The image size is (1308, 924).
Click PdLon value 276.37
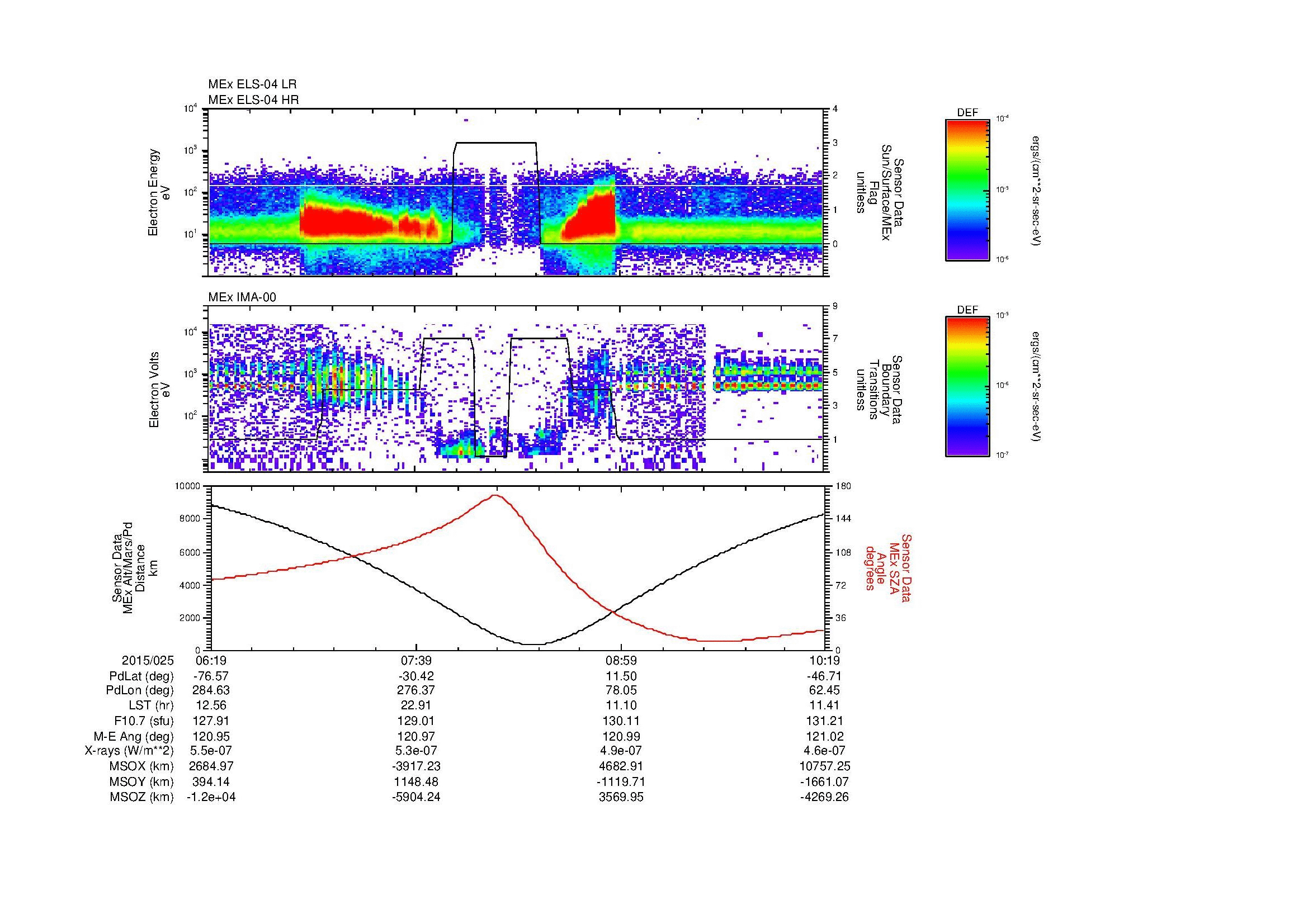click(x=416, y=690)
